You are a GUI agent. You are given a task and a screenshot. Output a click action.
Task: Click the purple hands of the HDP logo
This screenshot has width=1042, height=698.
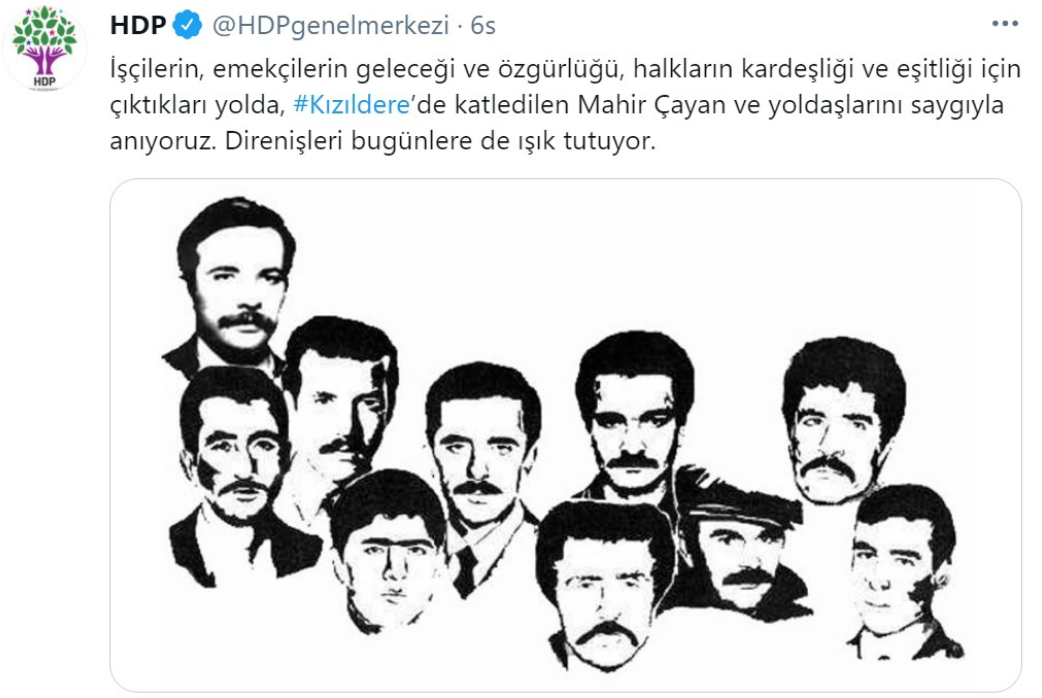[x=44, y=58]
